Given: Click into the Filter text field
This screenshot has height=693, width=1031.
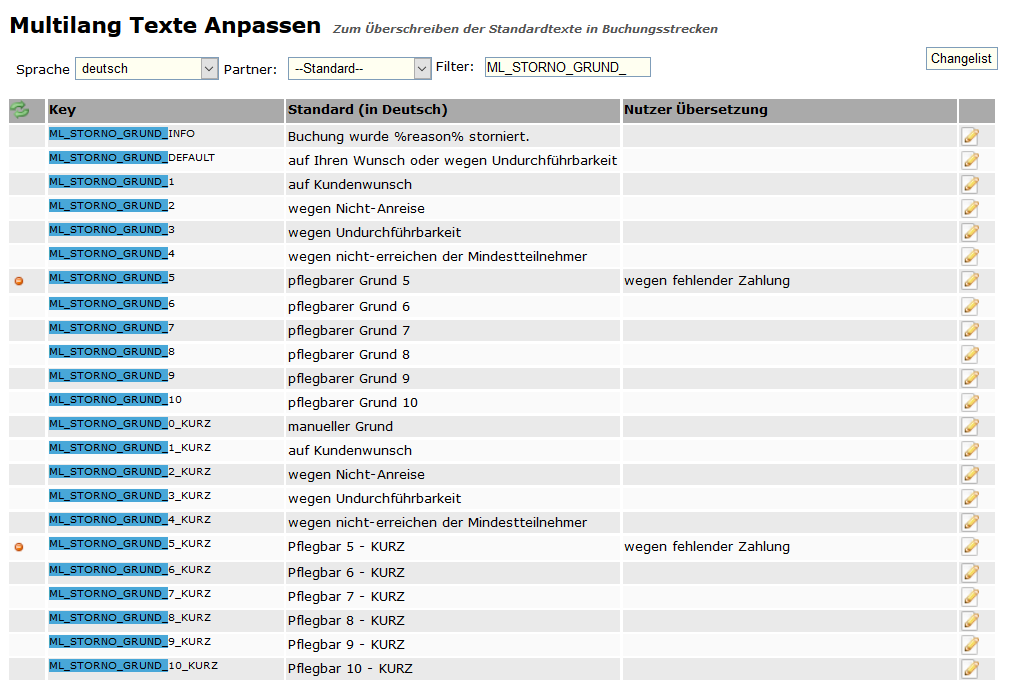Looking at the screenshot, I should coord(567,67).
